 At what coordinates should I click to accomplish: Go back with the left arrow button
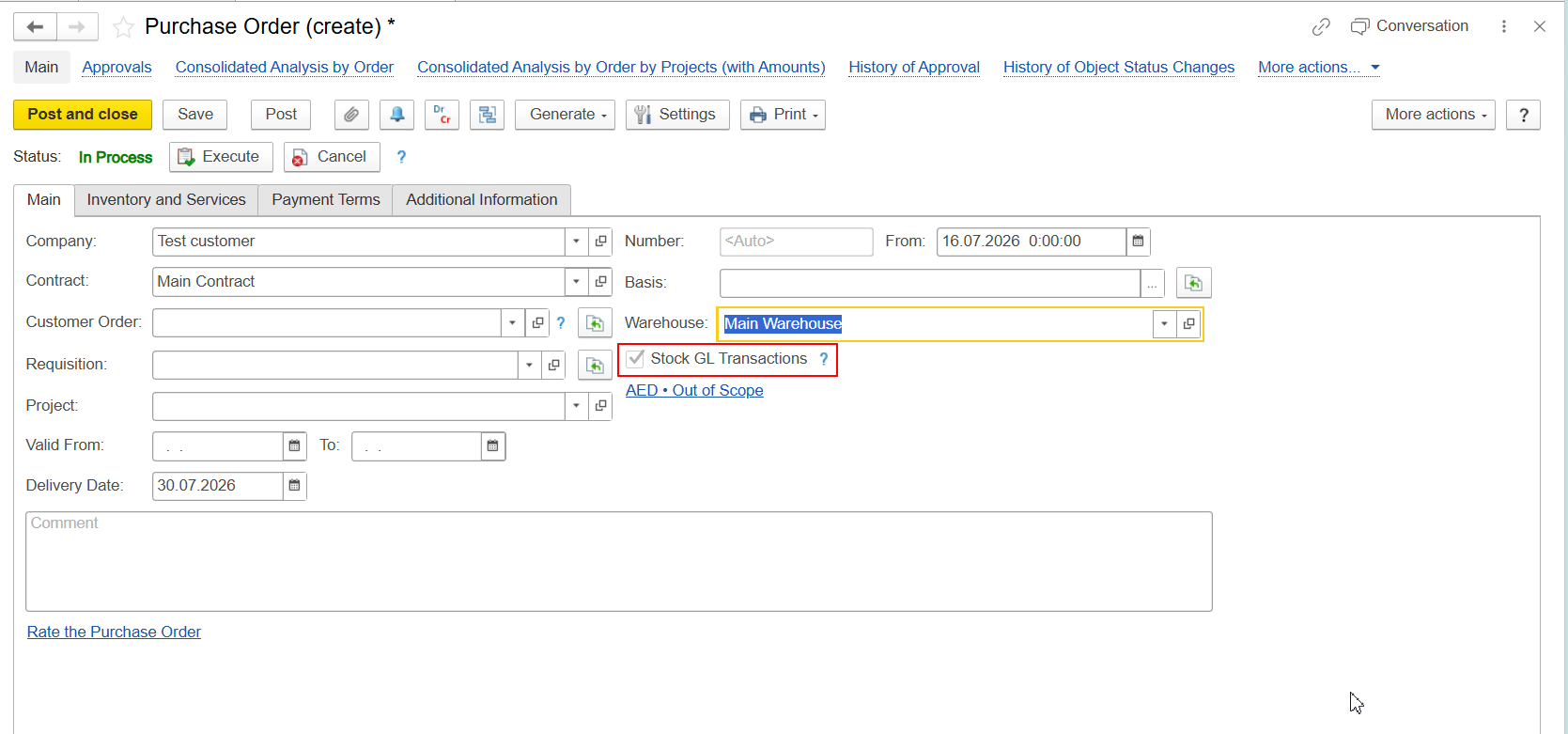click(35, 26)
